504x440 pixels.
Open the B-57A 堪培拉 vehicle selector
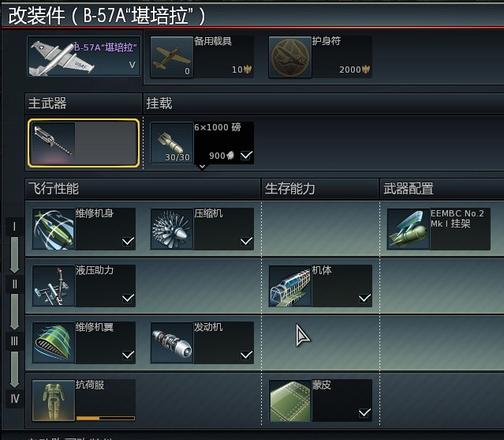(84, 57)
